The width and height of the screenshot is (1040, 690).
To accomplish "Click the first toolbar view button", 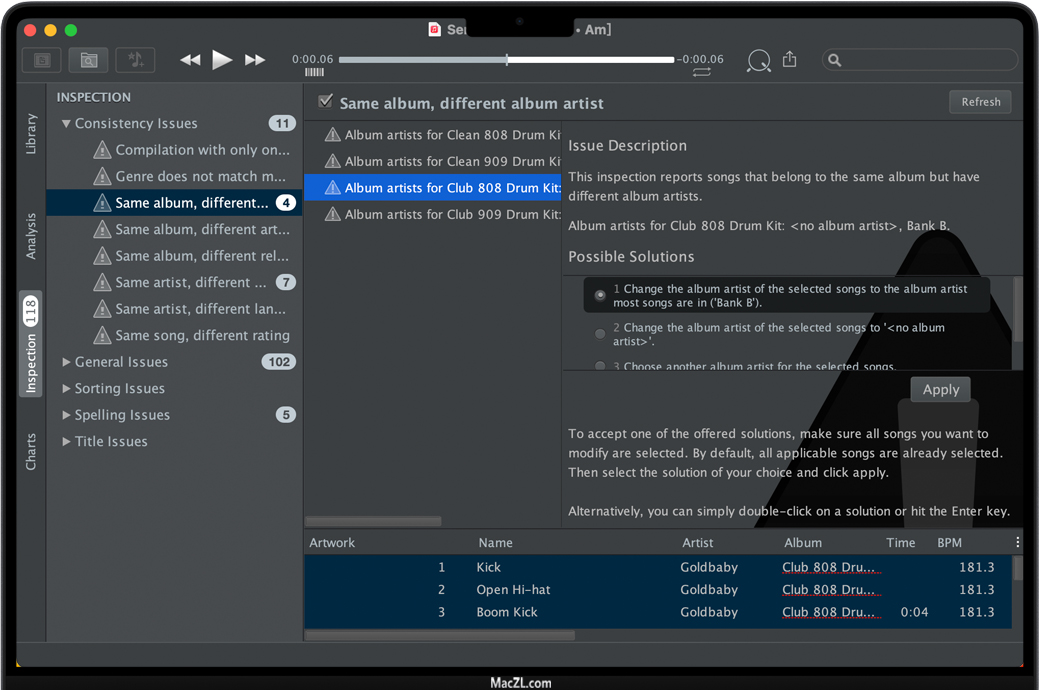I will pos(42,60).
